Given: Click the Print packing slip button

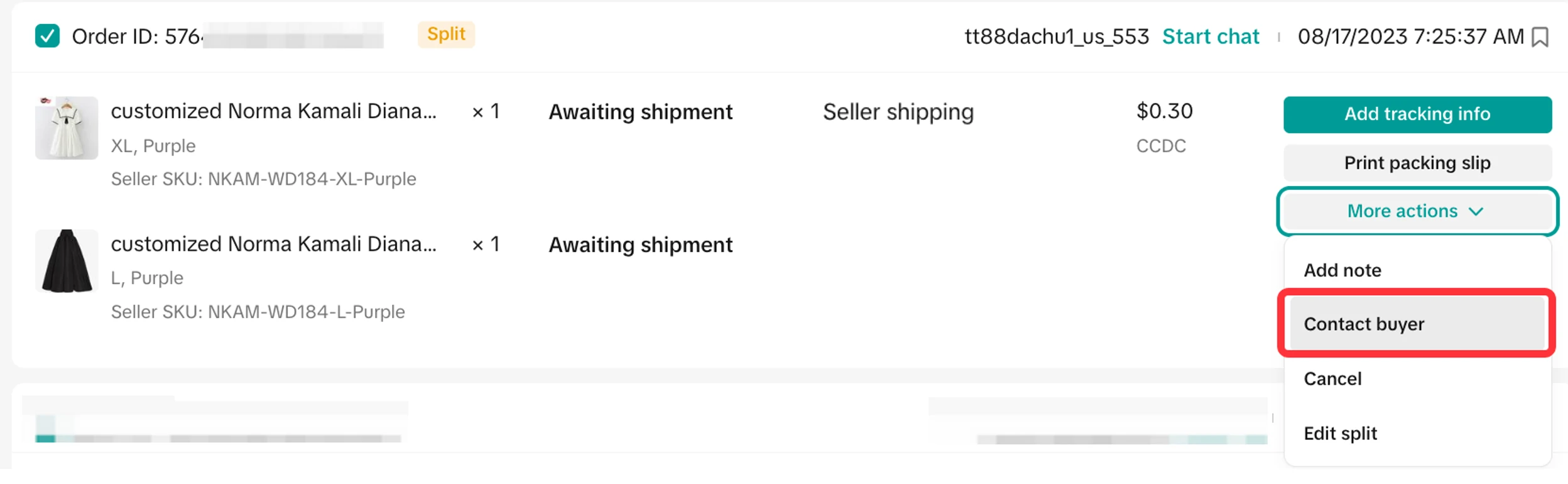Looking at the screenshot, I should (1417, 163).
